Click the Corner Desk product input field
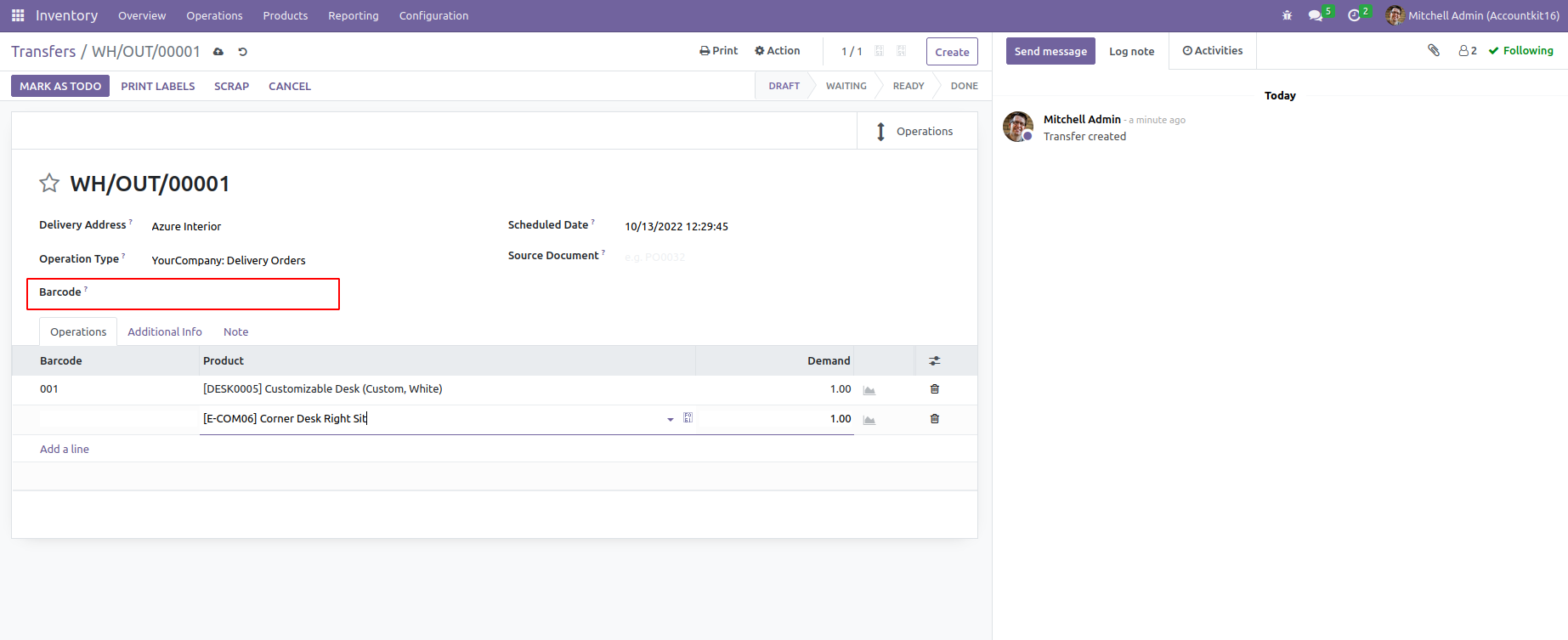This screenshot has height=640, width=1568. click(x=432, y=418)
